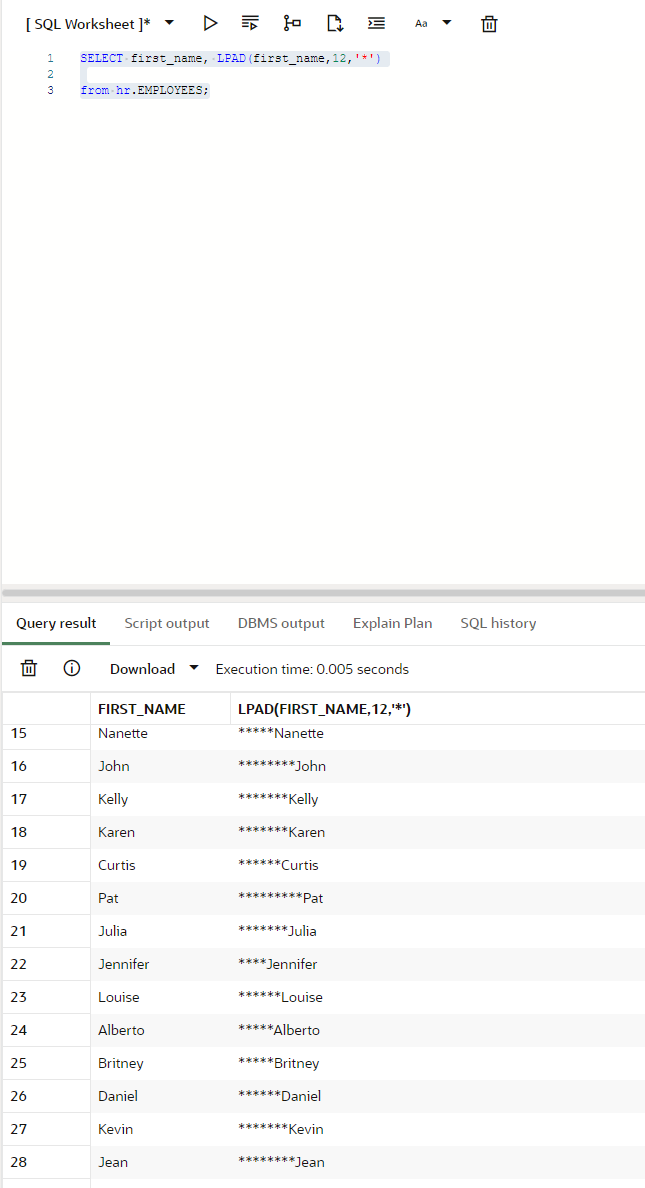Screen dimensions: 645x1188
Task: Run the SQL statement with play icon
Action: 211,23
